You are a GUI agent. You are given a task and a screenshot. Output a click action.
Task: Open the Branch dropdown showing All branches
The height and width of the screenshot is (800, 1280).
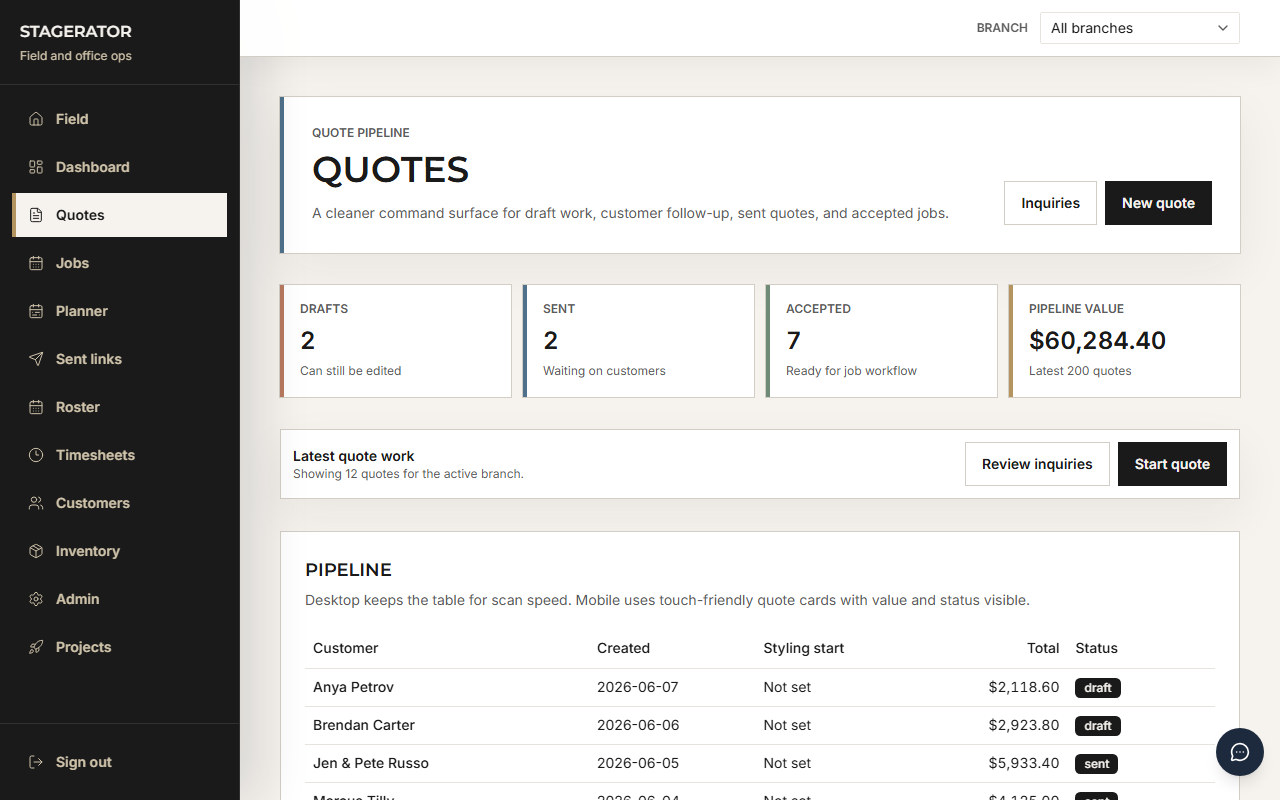[x=1140, y=28]
